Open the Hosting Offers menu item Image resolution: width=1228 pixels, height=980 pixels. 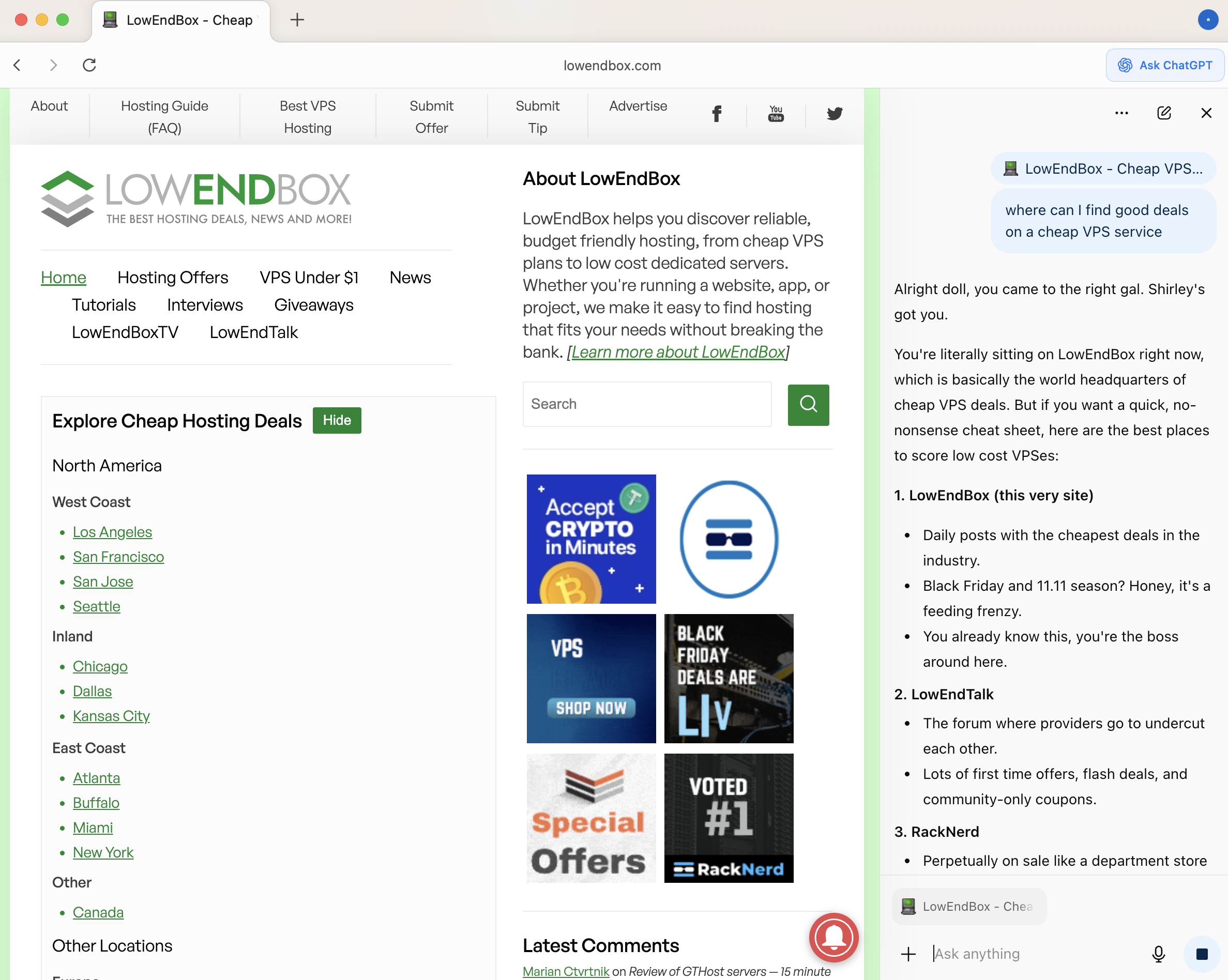tap(173, 278)
